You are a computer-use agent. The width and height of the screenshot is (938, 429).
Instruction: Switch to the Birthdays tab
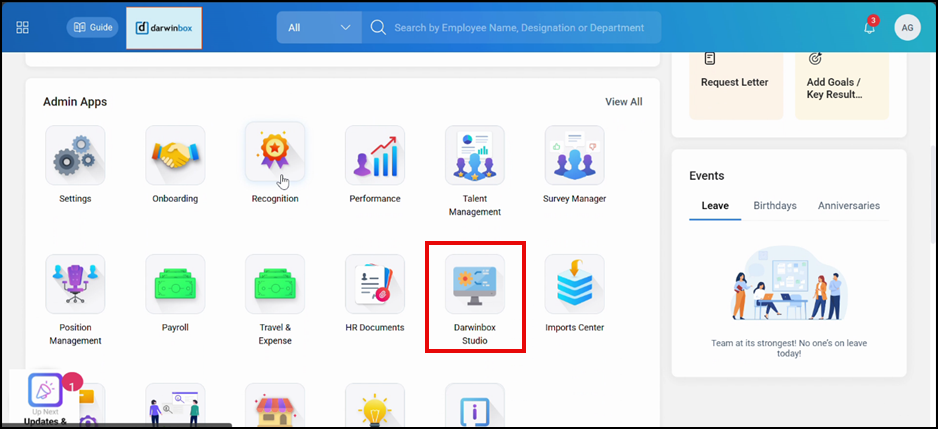coord(775,206)
